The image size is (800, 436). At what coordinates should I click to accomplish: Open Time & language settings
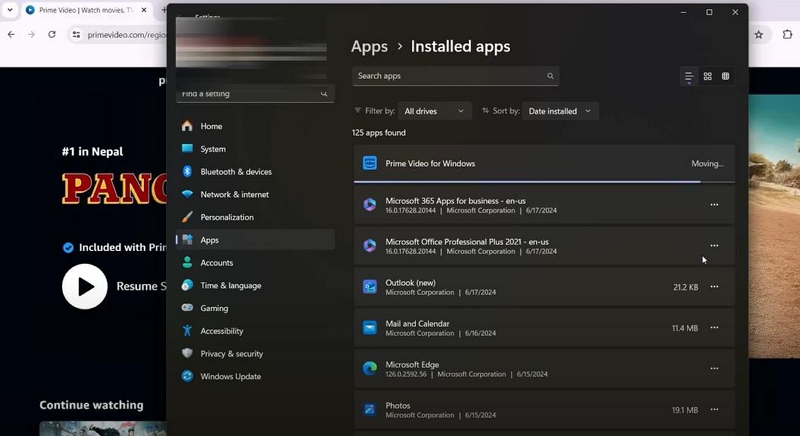[x=255, y=286]
